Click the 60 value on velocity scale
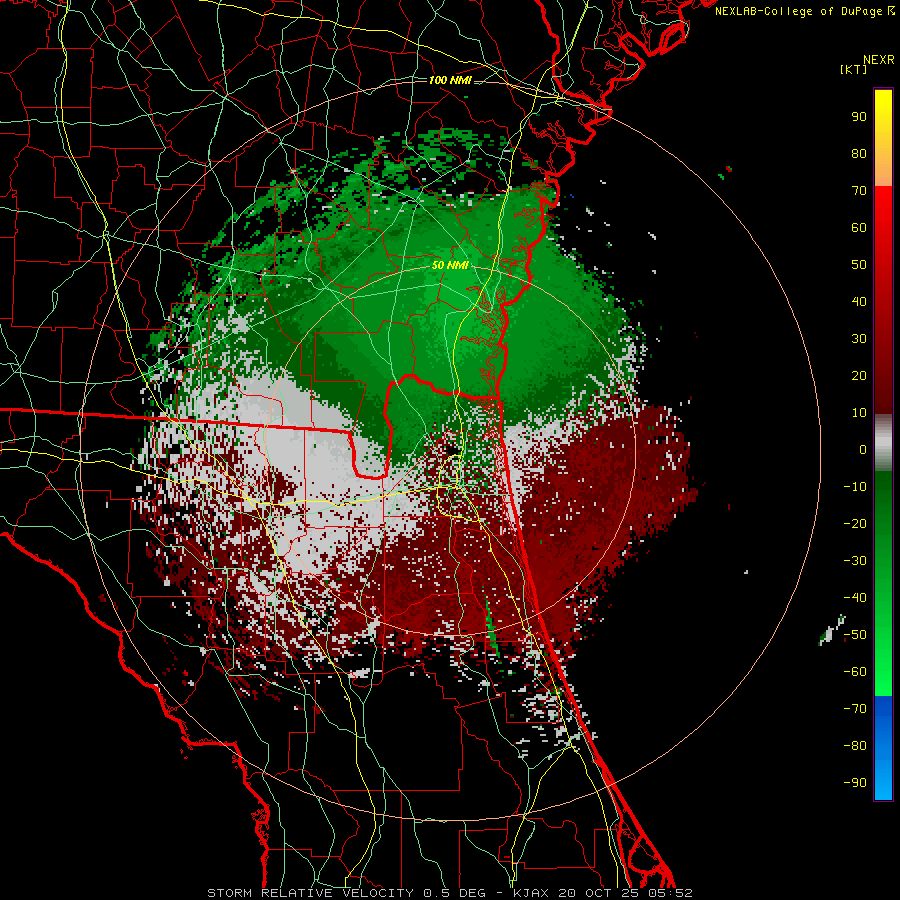 click(859, 227)
